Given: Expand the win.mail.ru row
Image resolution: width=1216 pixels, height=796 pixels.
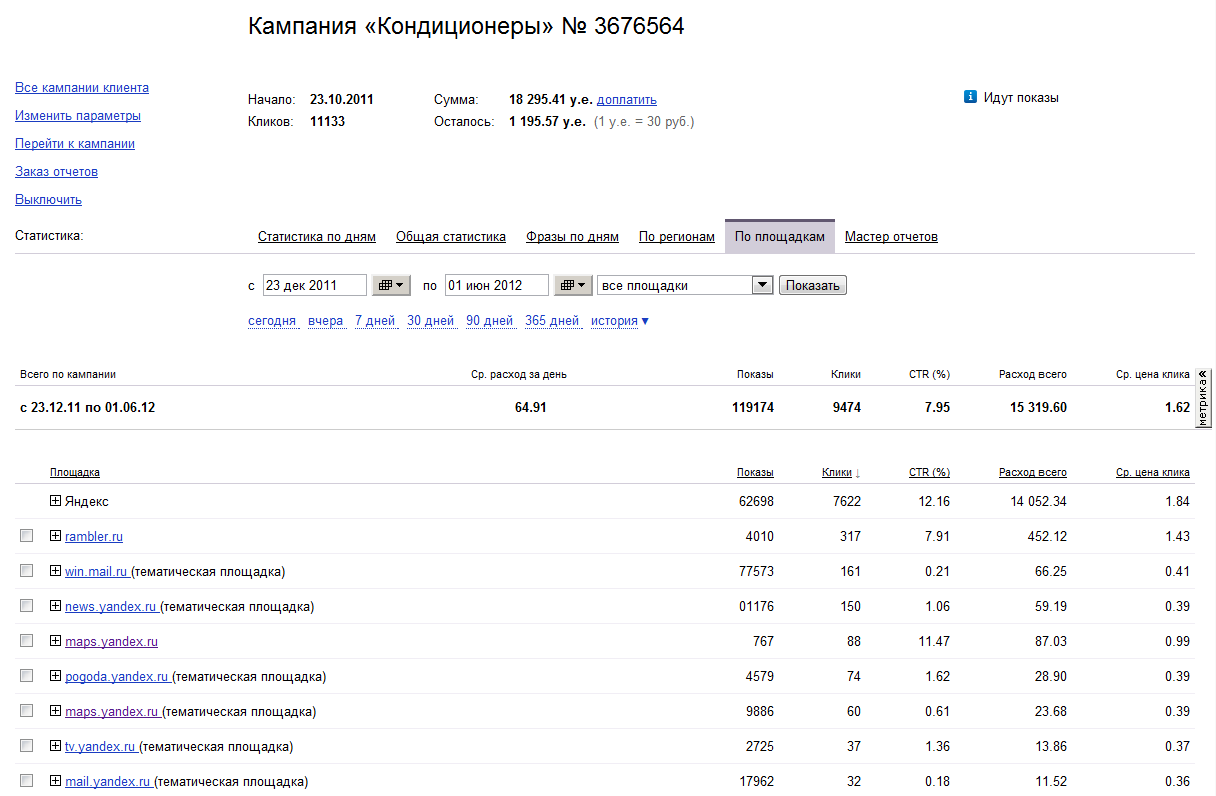Looking at the screenshot, I should 56,571.
